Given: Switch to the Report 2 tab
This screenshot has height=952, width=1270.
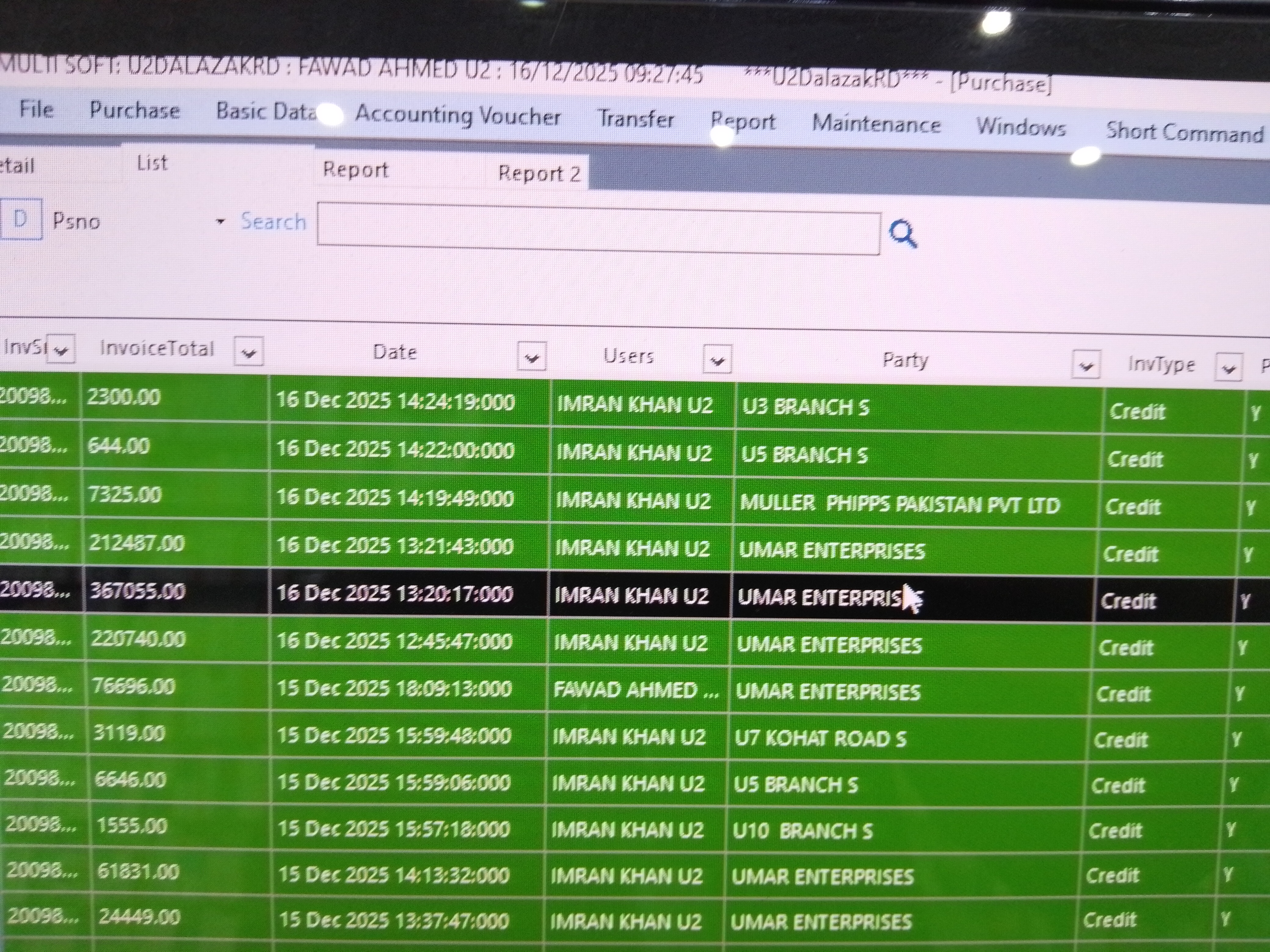Looking at the screenshot, I should 539,173.
